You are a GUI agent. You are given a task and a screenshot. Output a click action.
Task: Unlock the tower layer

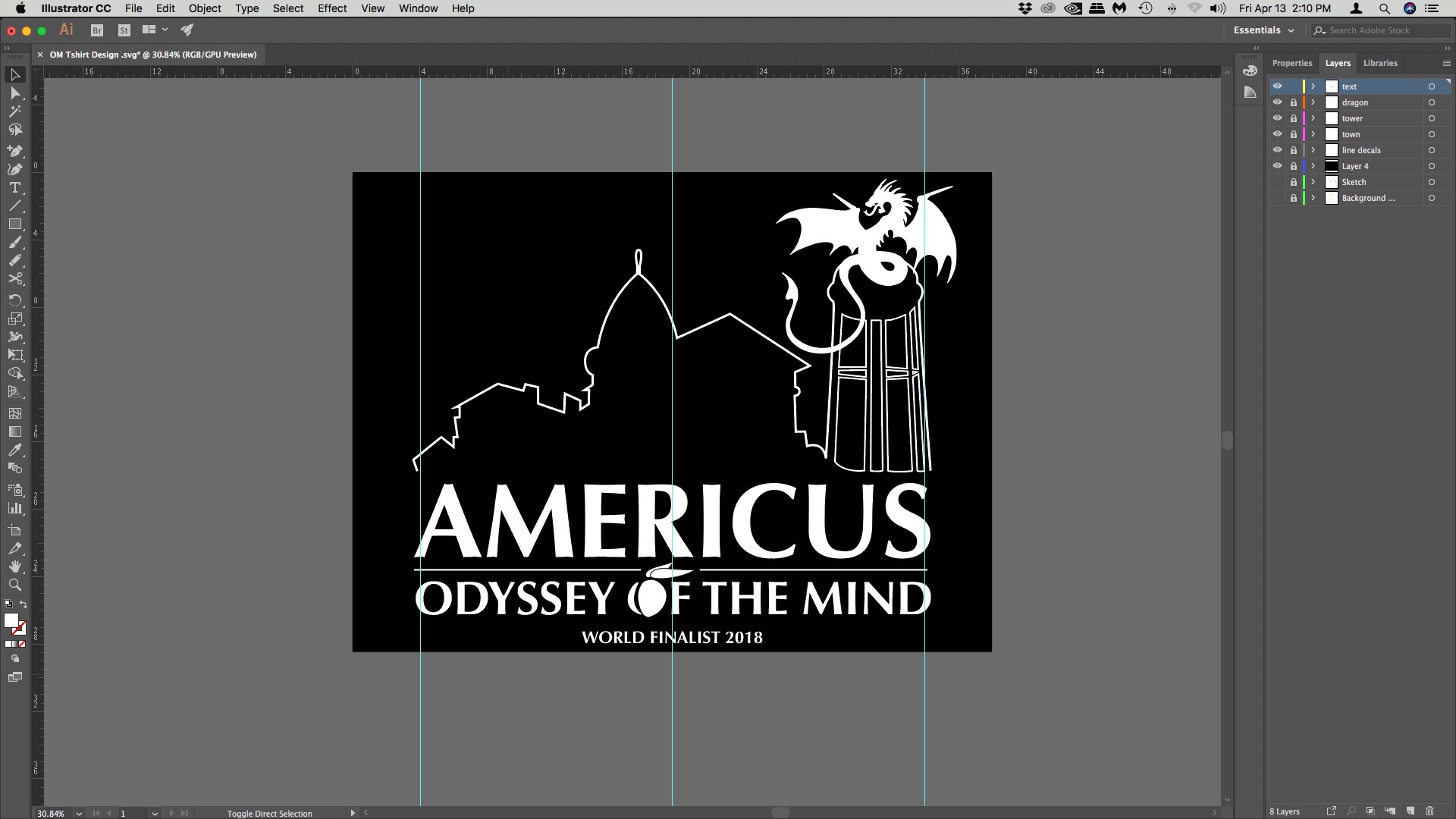tap(1294, 118)
